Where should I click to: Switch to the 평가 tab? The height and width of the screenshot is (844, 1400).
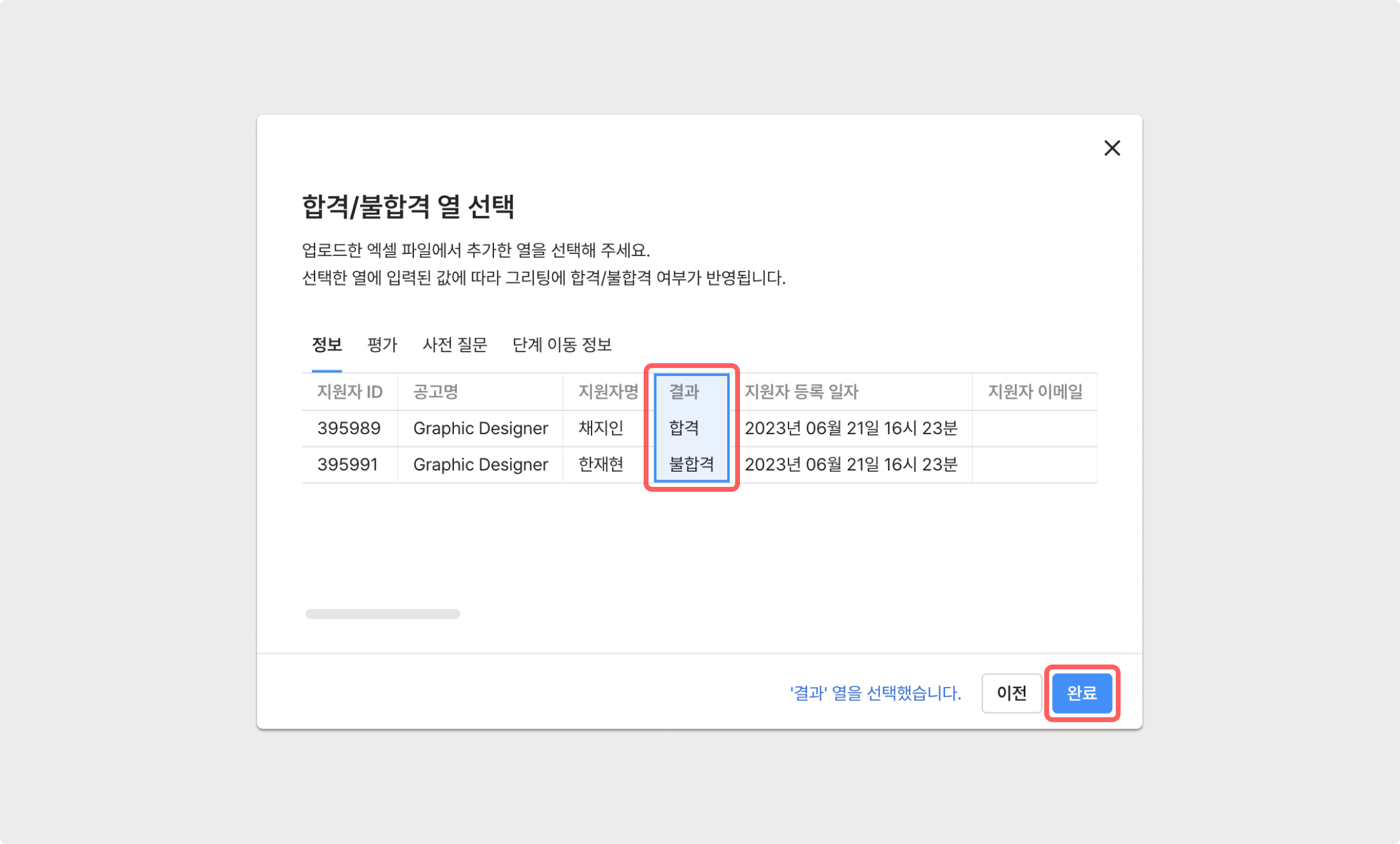pos(382,345)
